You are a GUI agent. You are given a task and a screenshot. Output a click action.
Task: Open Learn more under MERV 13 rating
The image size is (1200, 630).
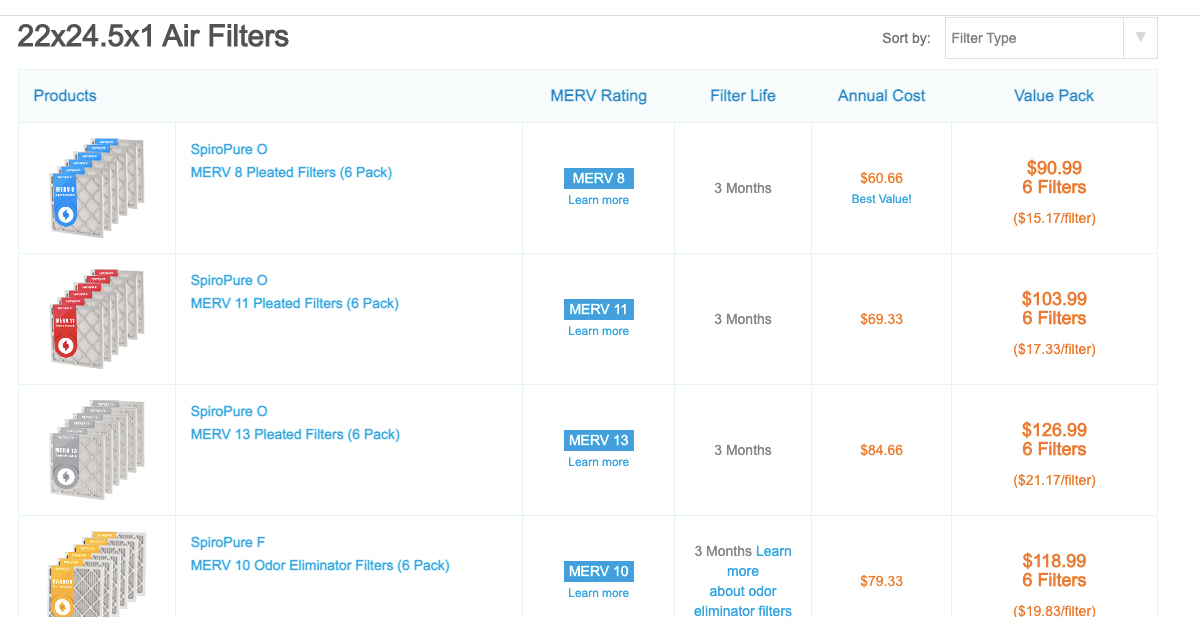598,461
